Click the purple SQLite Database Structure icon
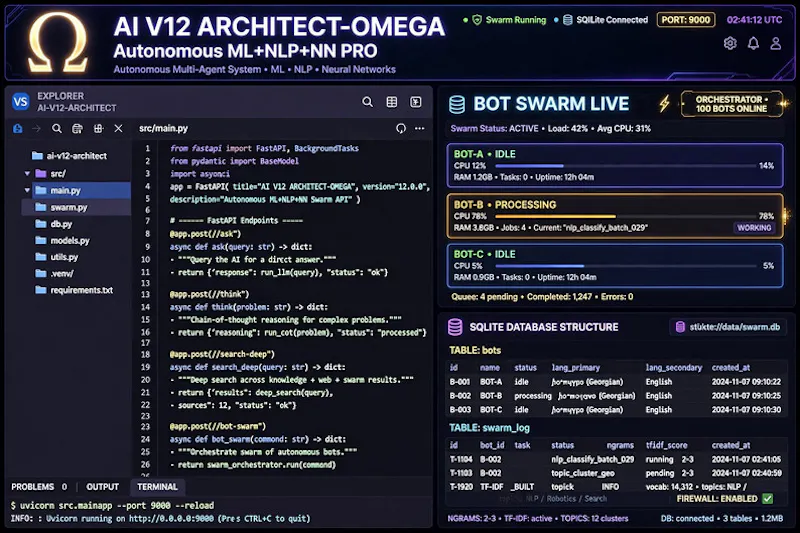This screenshot has width=800, height=533. (455, 327)
